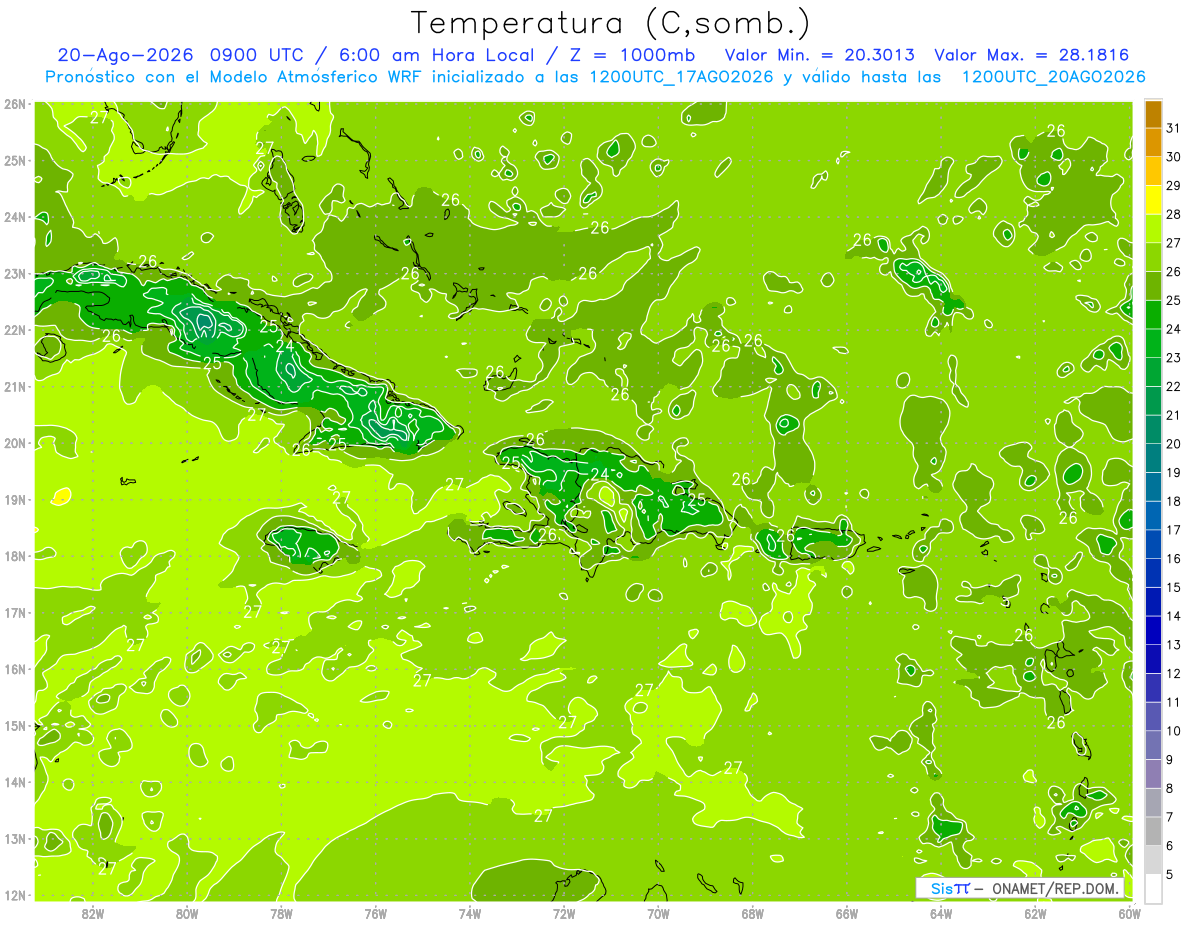The height and width of the screenshot is (927, 1200).
Task: Click the "66W" longitude label
Action: click(x=847, y=912)
